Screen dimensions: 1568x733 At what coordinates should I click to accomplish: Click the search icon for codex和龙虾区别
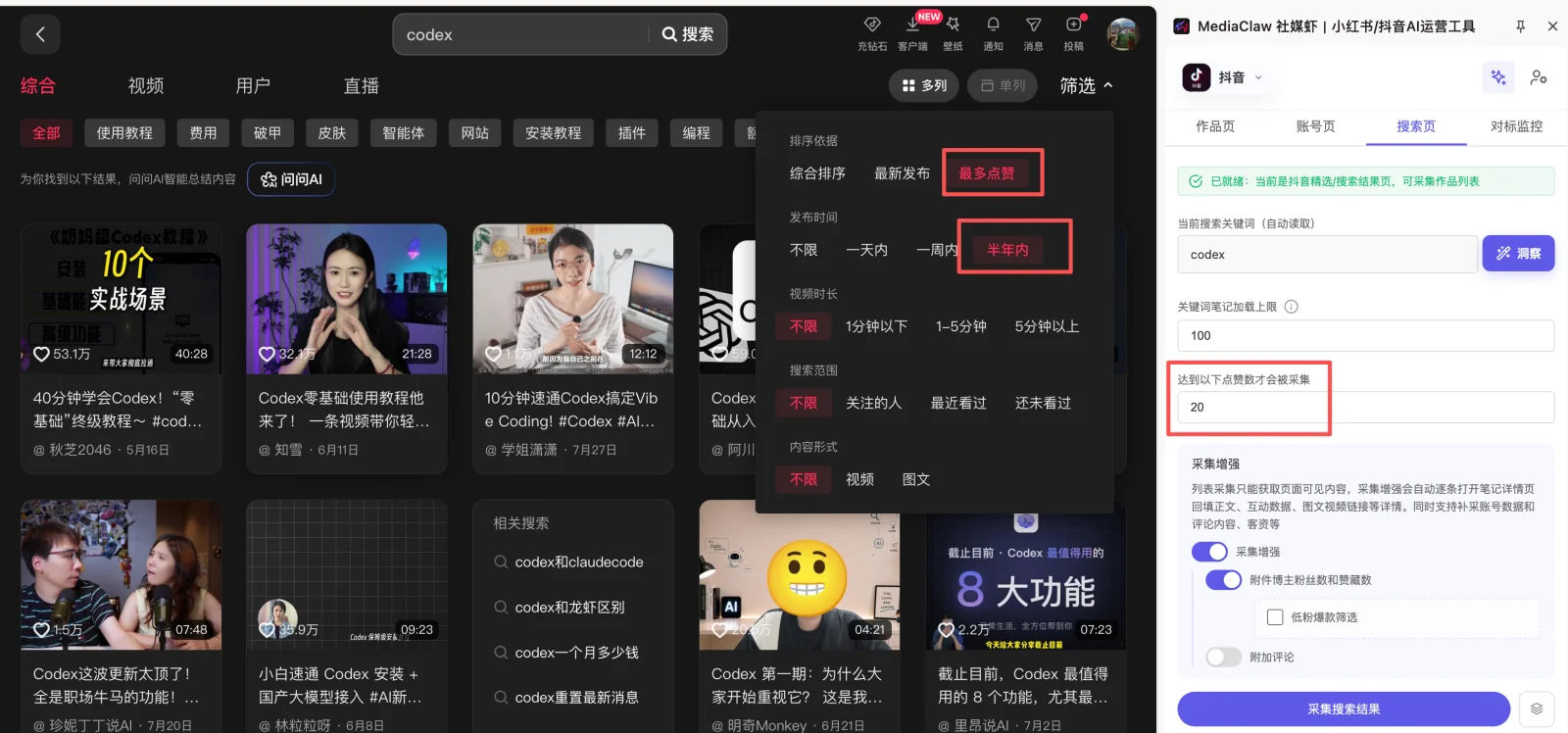click(501, 607)
